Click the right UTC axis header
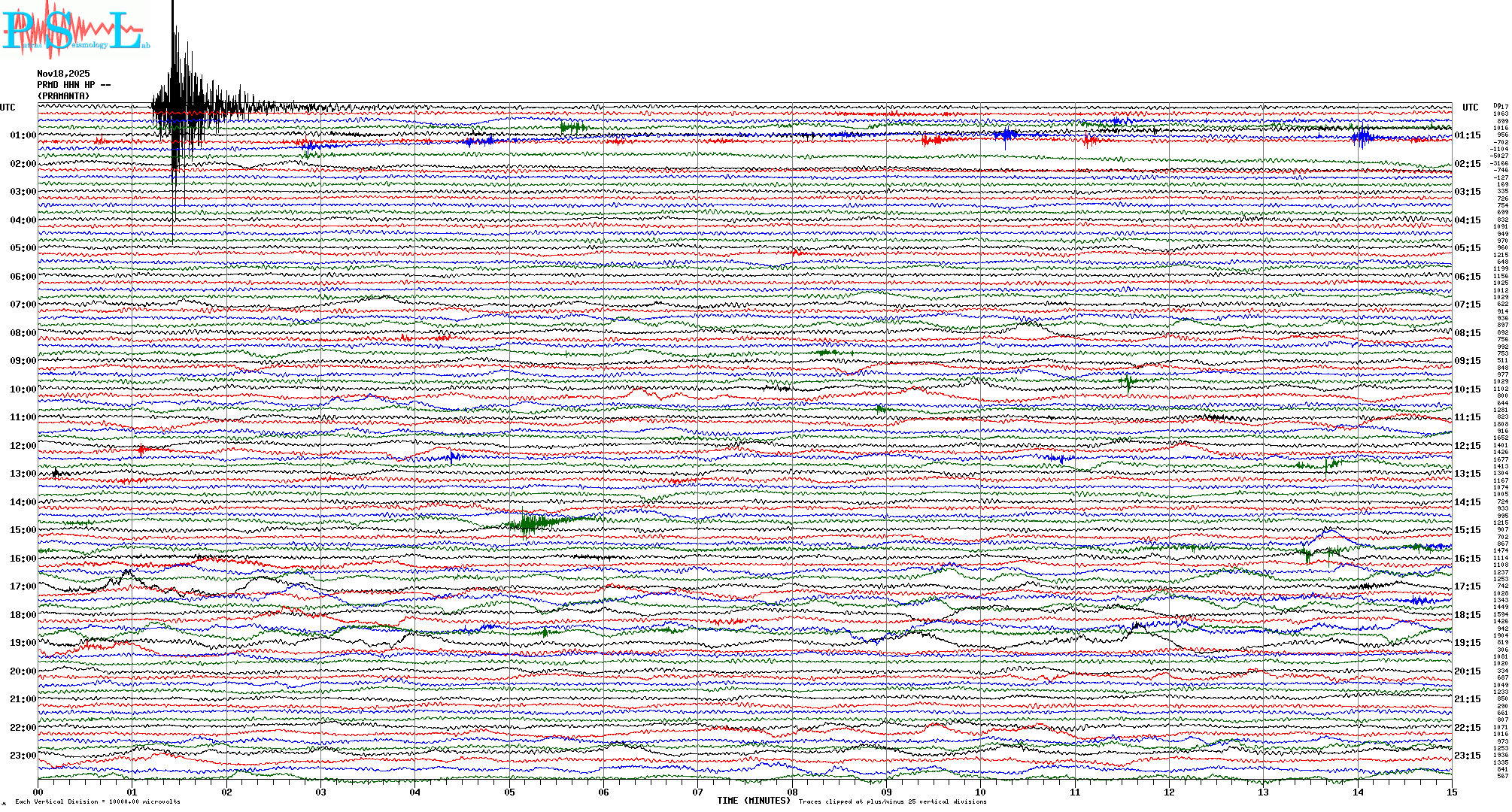 (x=1470, y=108)
